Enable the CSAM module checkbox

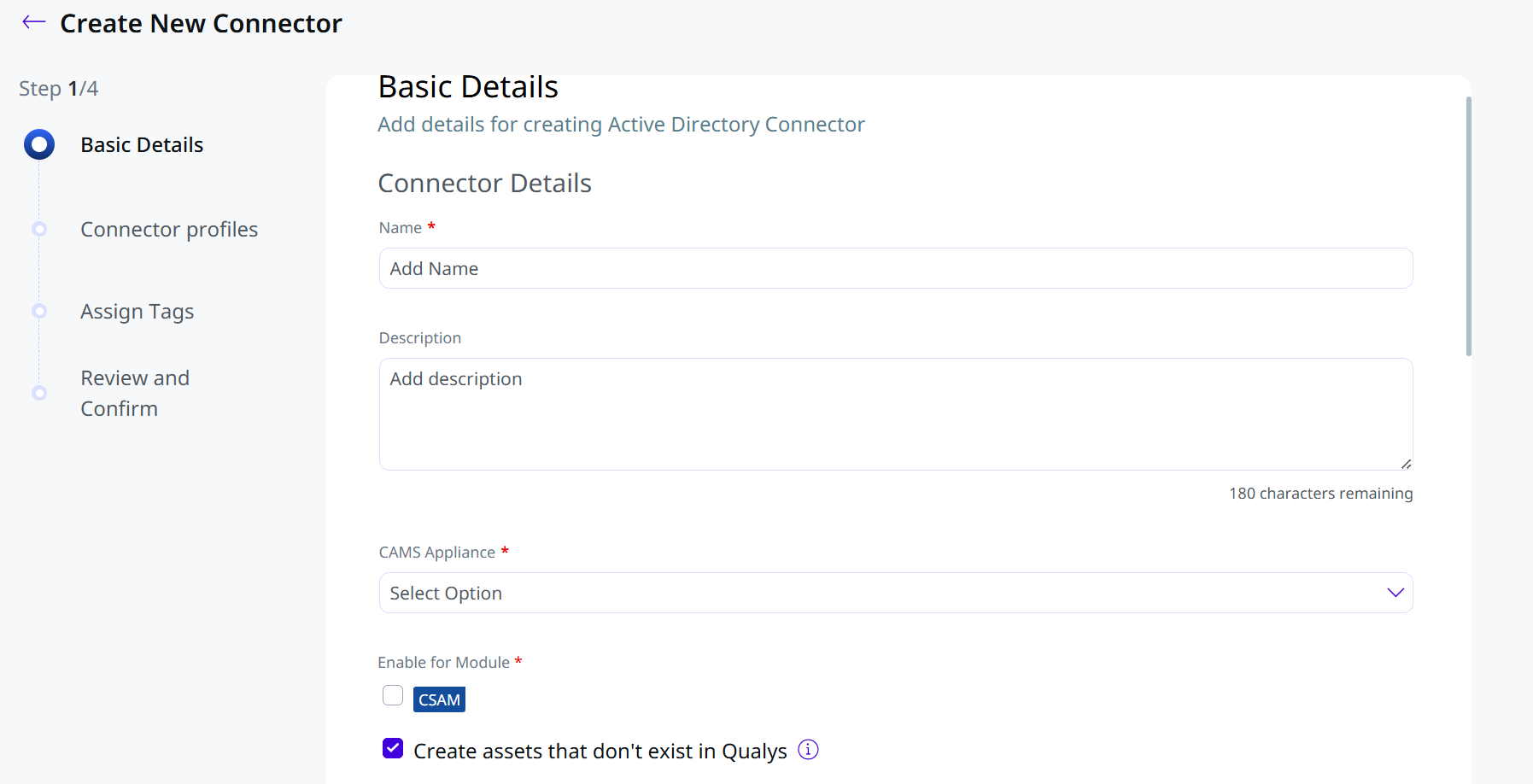pos(393,695)
